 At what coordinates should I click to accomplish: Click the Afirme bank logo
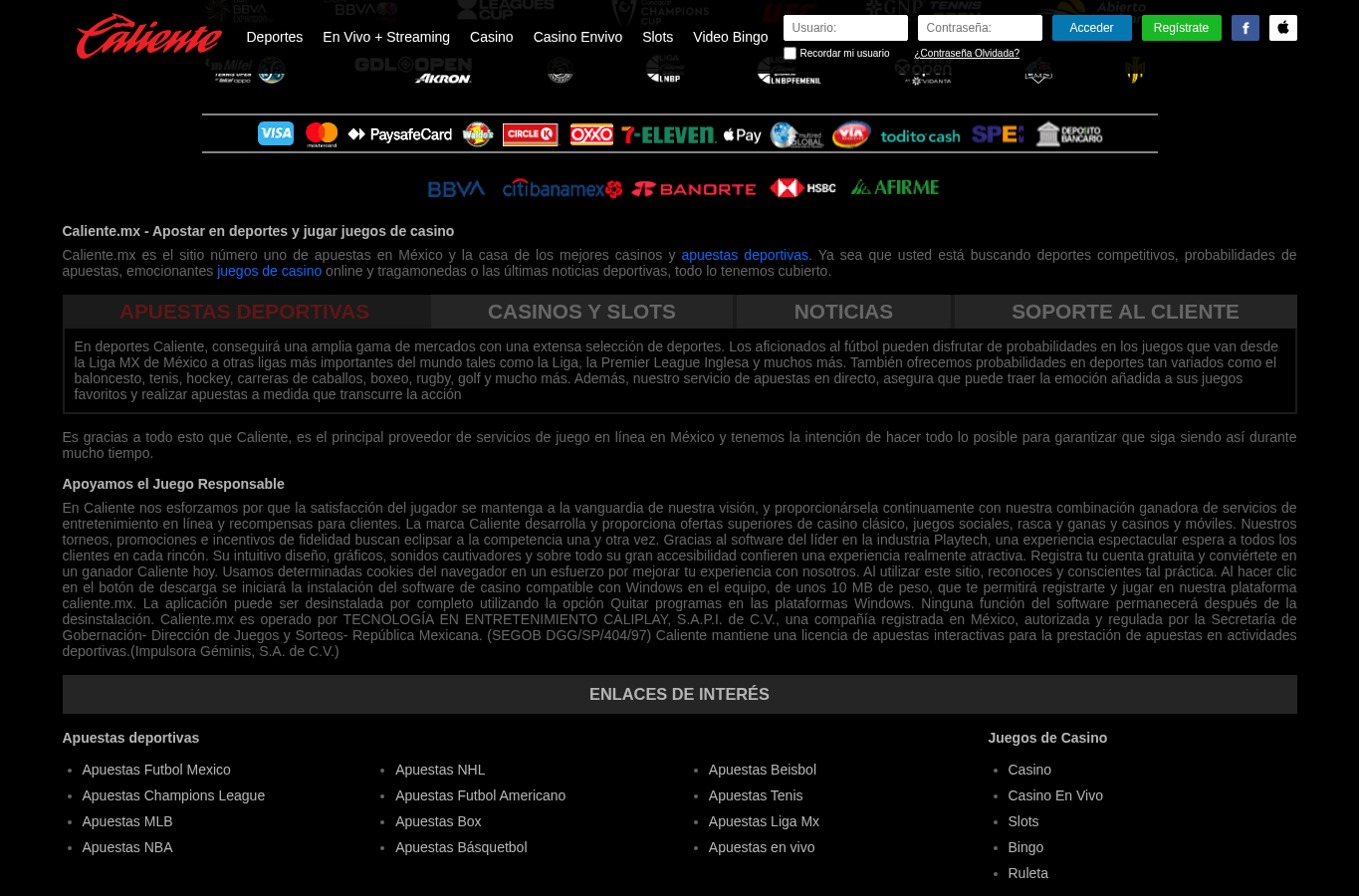pos(895,187)
